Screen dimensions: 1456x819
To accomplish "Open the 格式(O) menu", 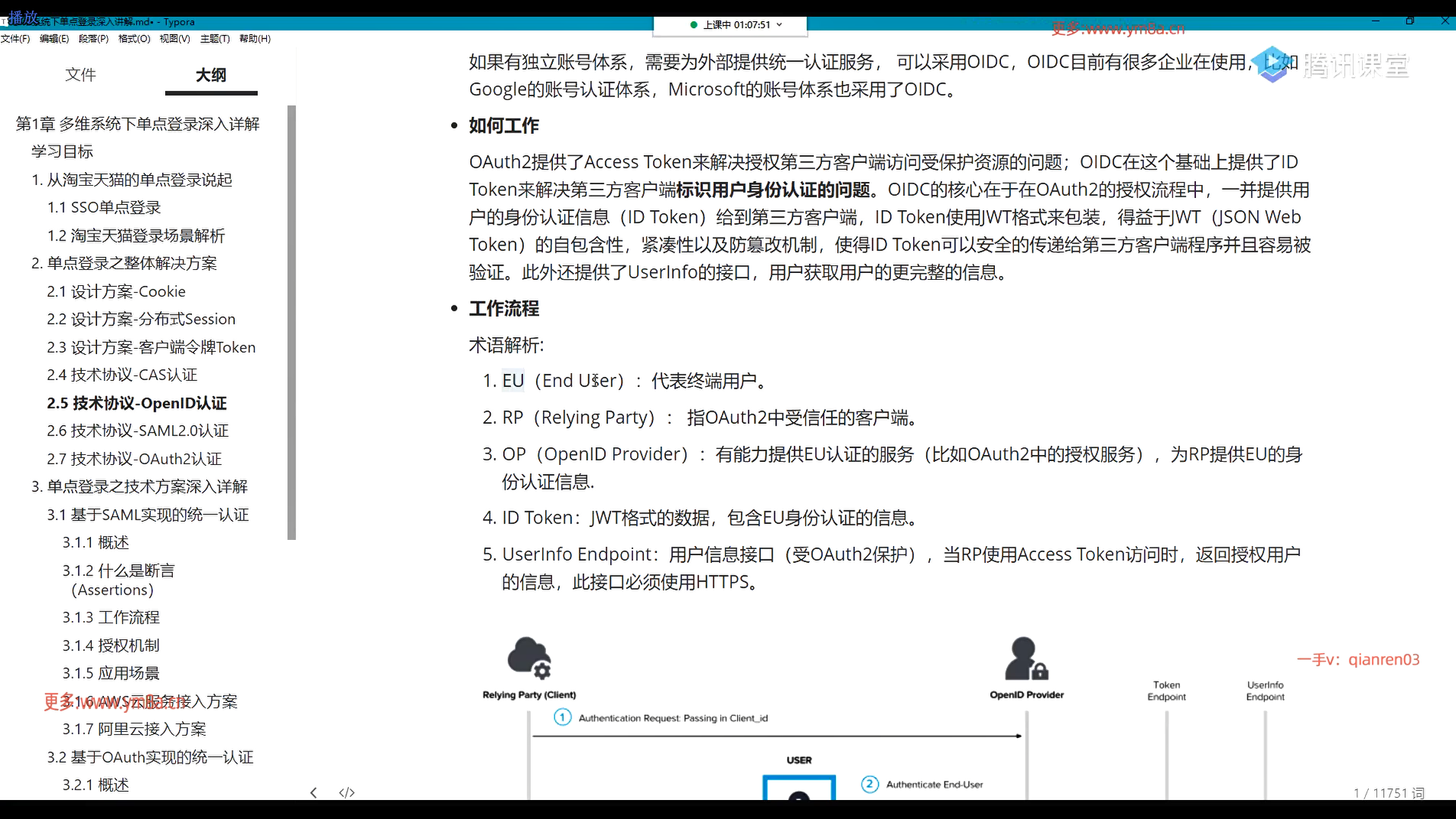I will click(x=134, y=39).
